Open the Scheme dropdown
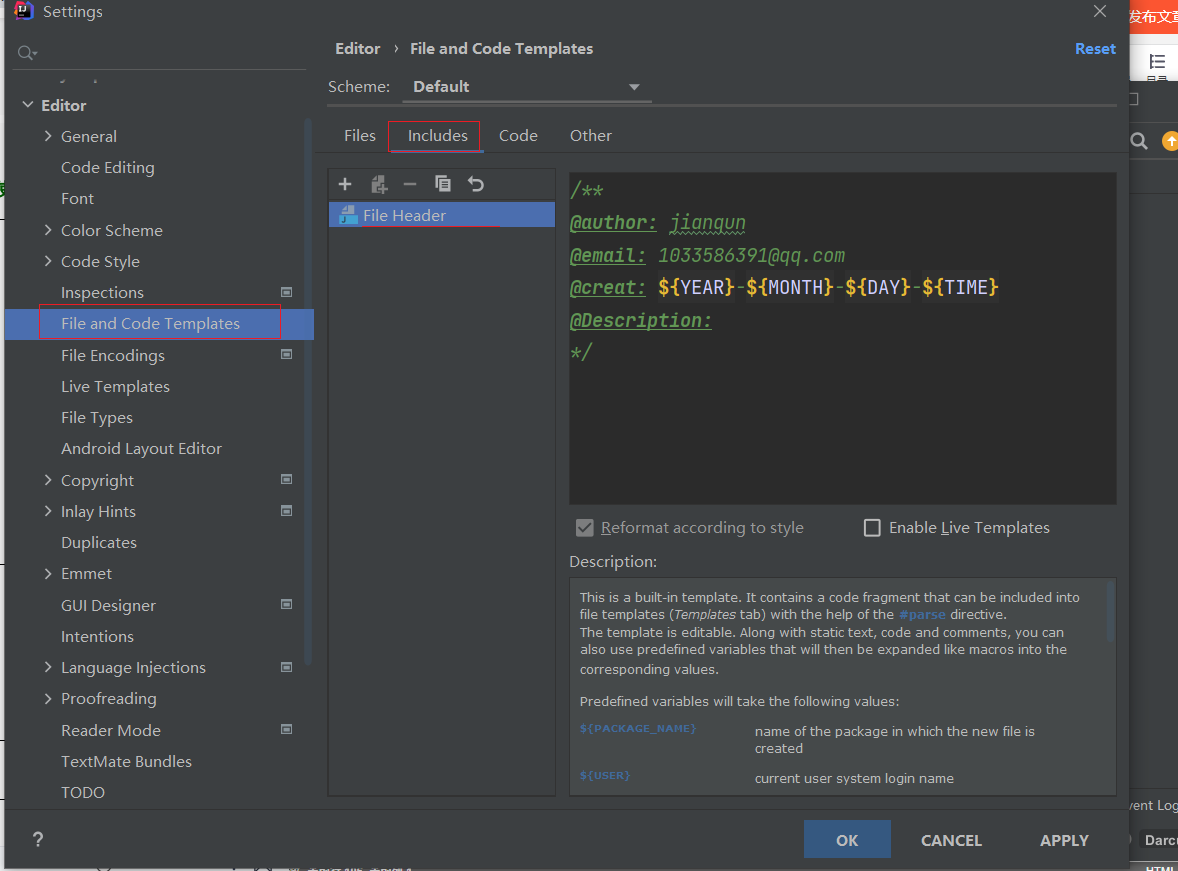1178x871 pixels. [527, 86]
